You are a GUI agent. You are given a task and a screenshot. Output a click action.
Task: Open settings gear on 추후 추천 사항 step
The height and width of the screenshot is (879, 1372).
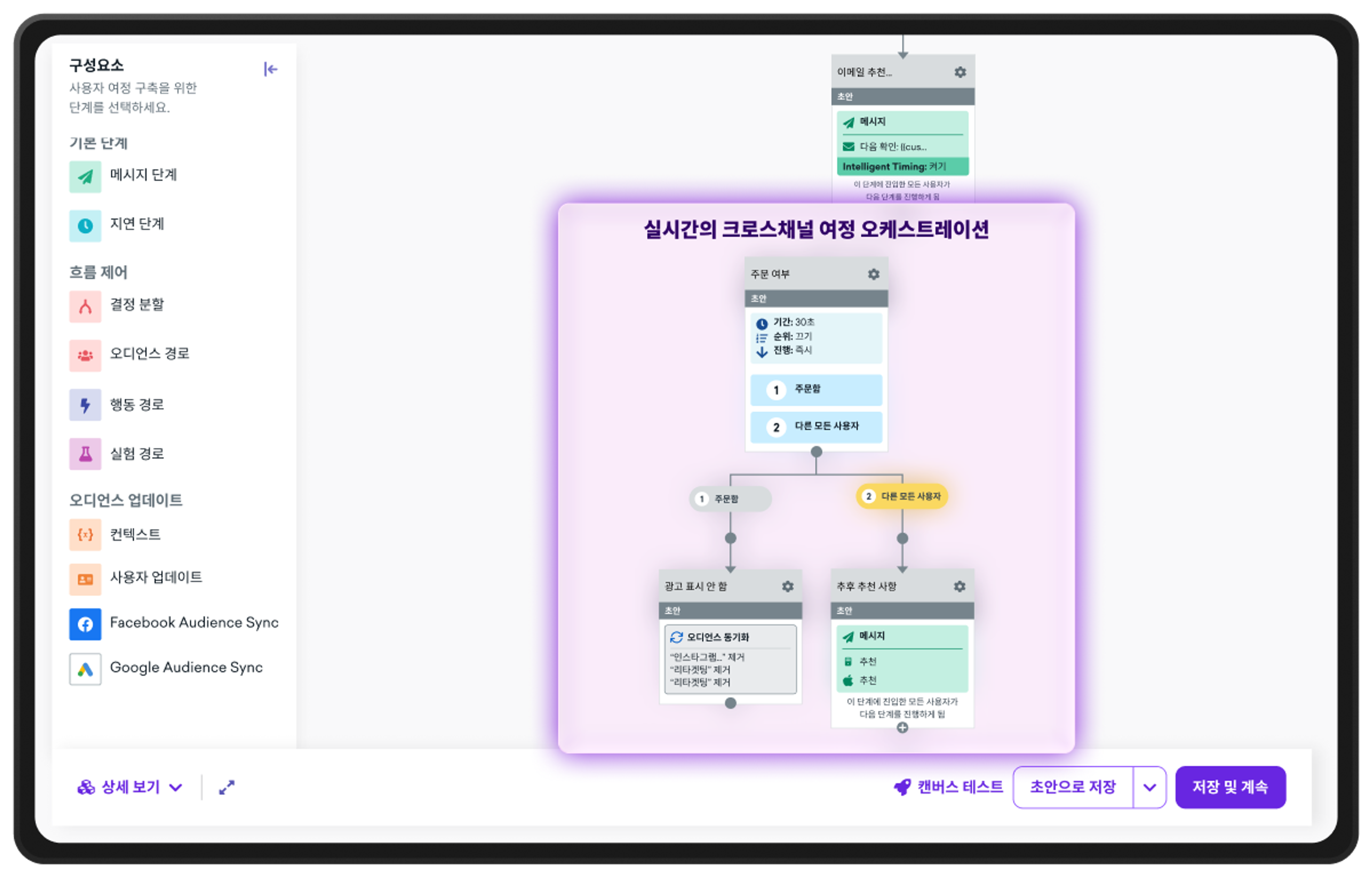pyautogui.click(x=960, y=586)
